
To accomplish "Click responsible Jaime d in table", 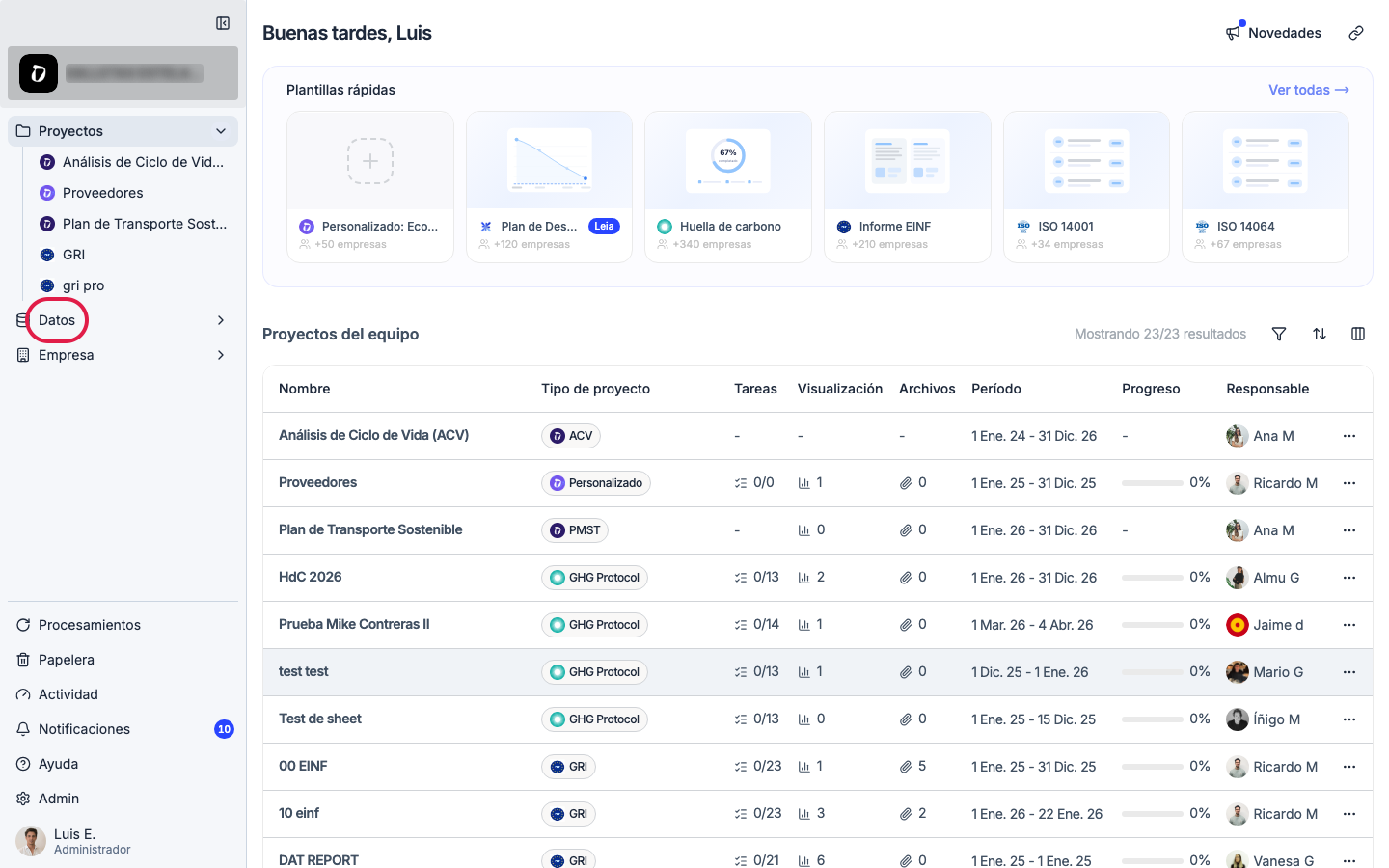I will pyautogui.click(x=1265, y=625).
